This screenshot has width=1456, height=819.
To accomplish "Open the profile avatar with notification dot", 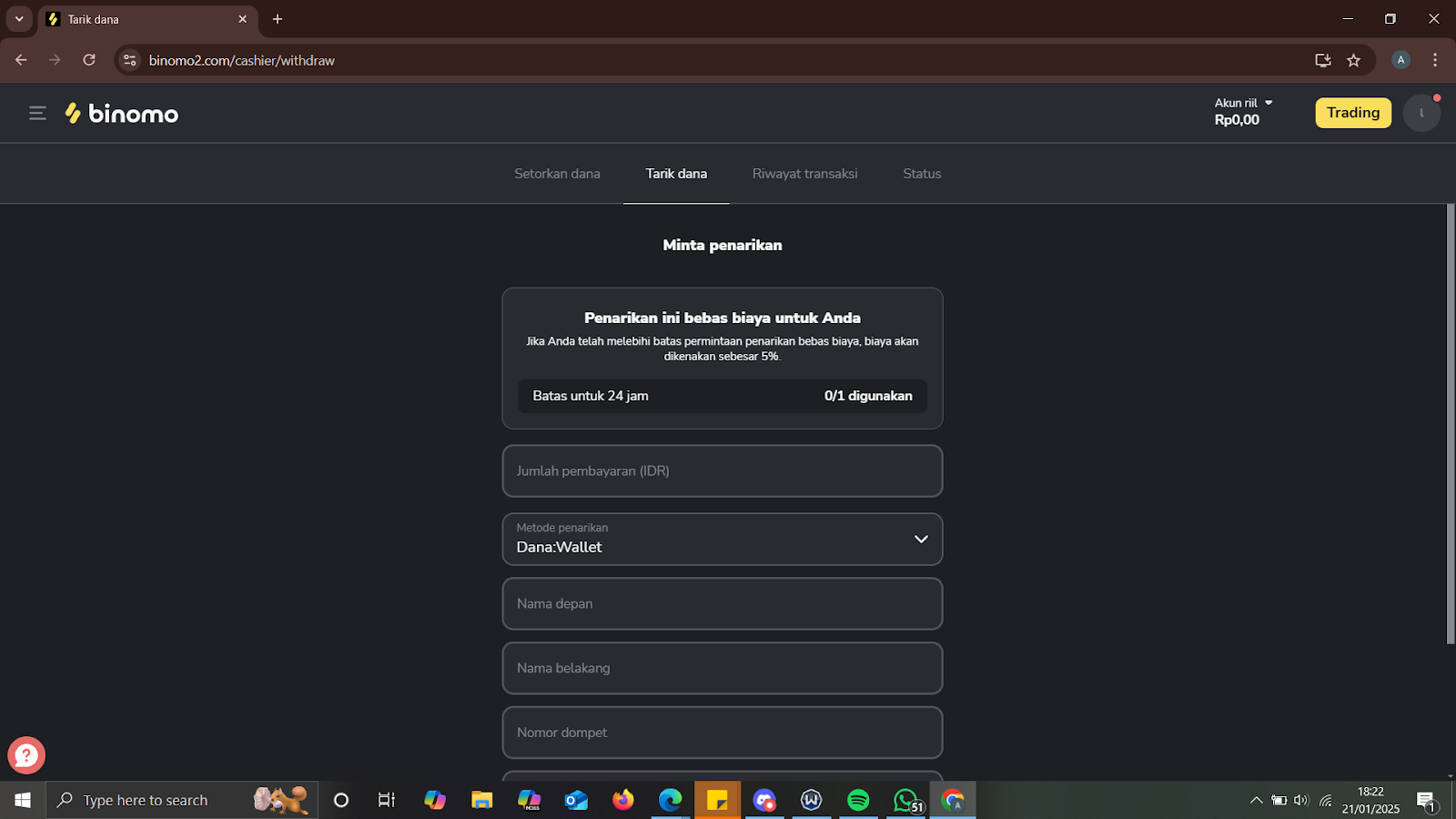I will pos(1421,113).
